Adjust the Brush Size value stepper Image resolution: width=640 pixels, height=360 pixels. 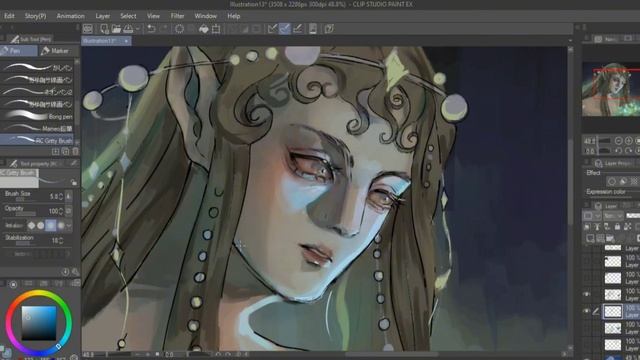tap(61, 197)
